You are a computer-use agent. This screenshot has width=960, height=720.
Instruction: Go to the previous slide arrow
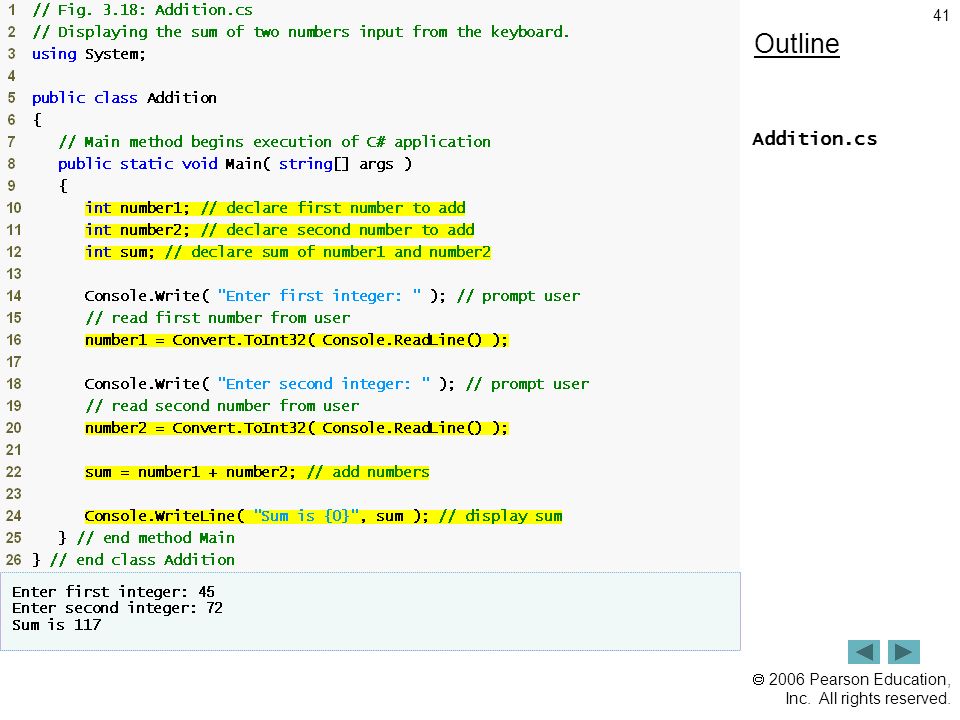(863, 652)
